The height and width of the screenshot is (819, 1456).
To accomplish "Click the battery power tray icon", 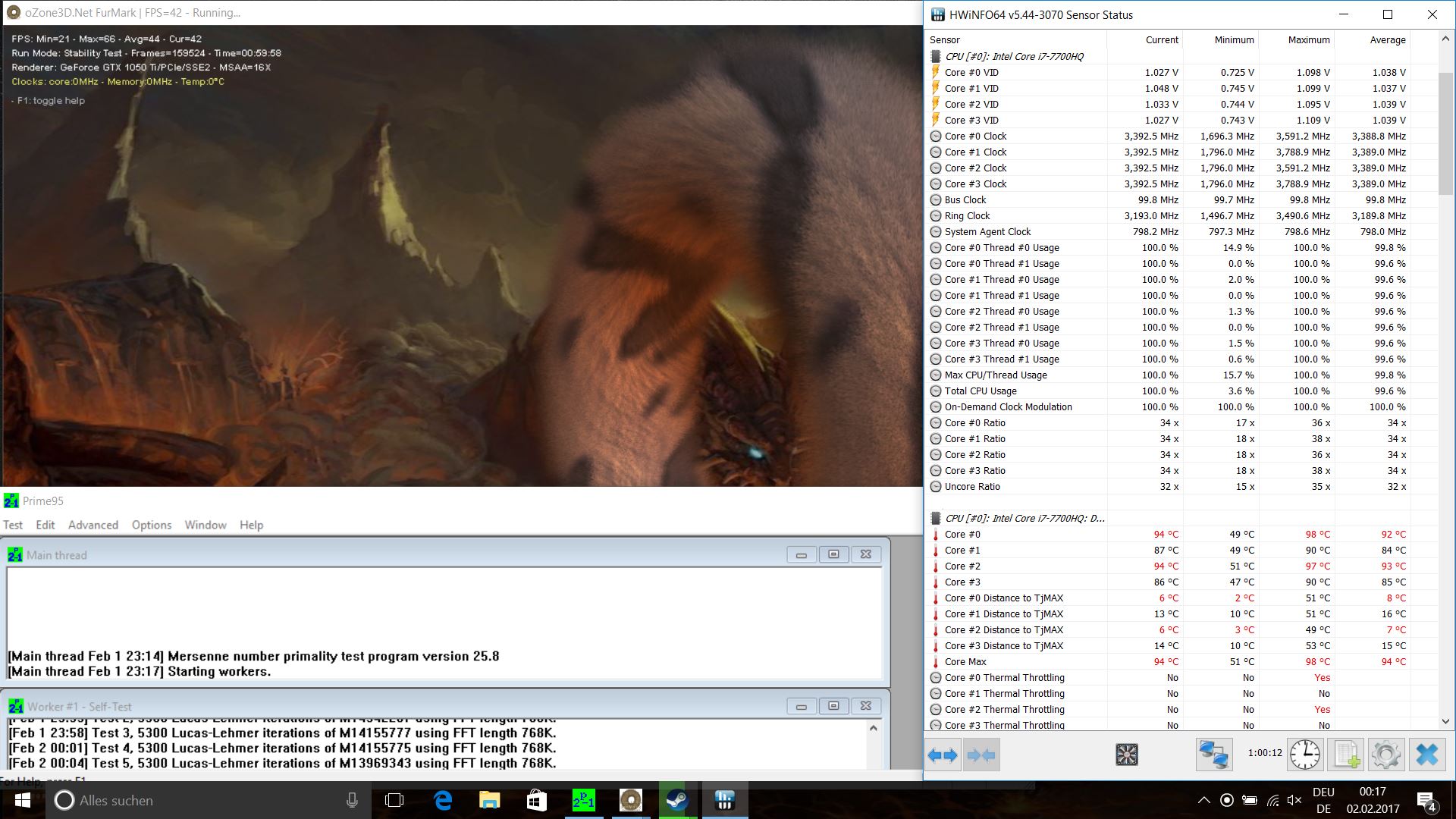I will [1250, 800].
